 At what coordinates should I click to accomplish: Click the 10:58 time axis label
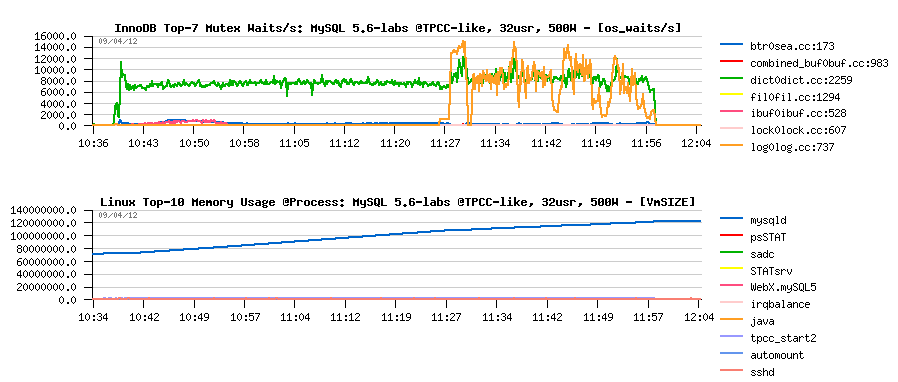point(245,142)
